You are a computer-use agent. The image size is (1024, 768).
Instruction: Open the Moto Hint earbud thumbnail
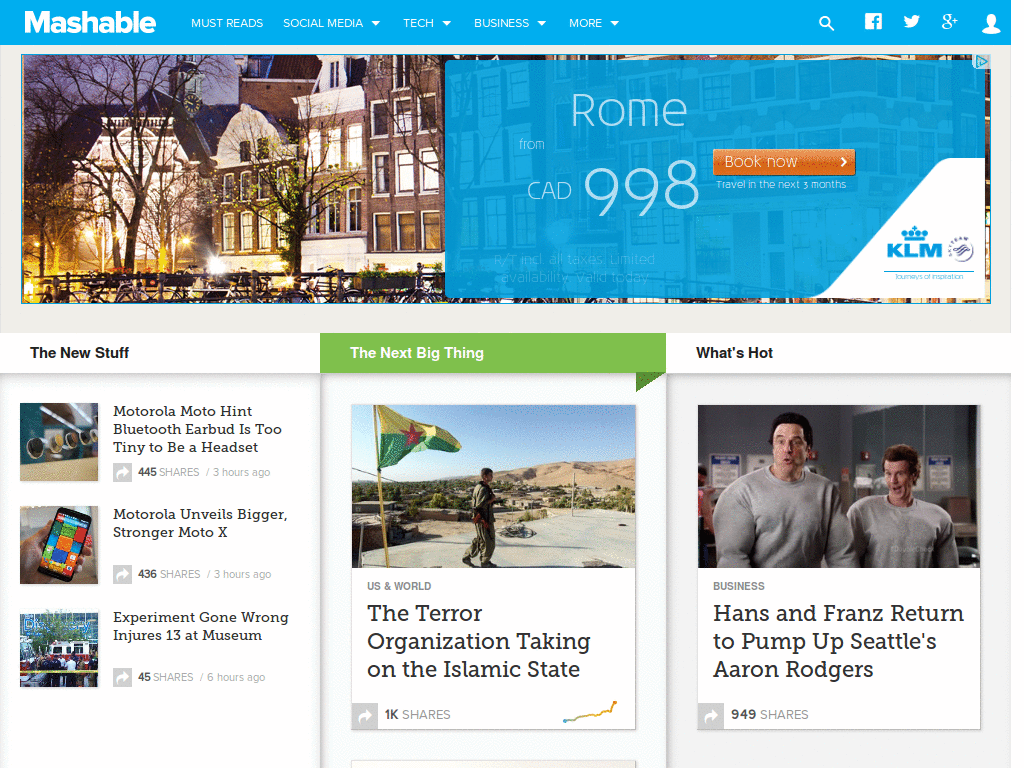(x=59, y=442)
